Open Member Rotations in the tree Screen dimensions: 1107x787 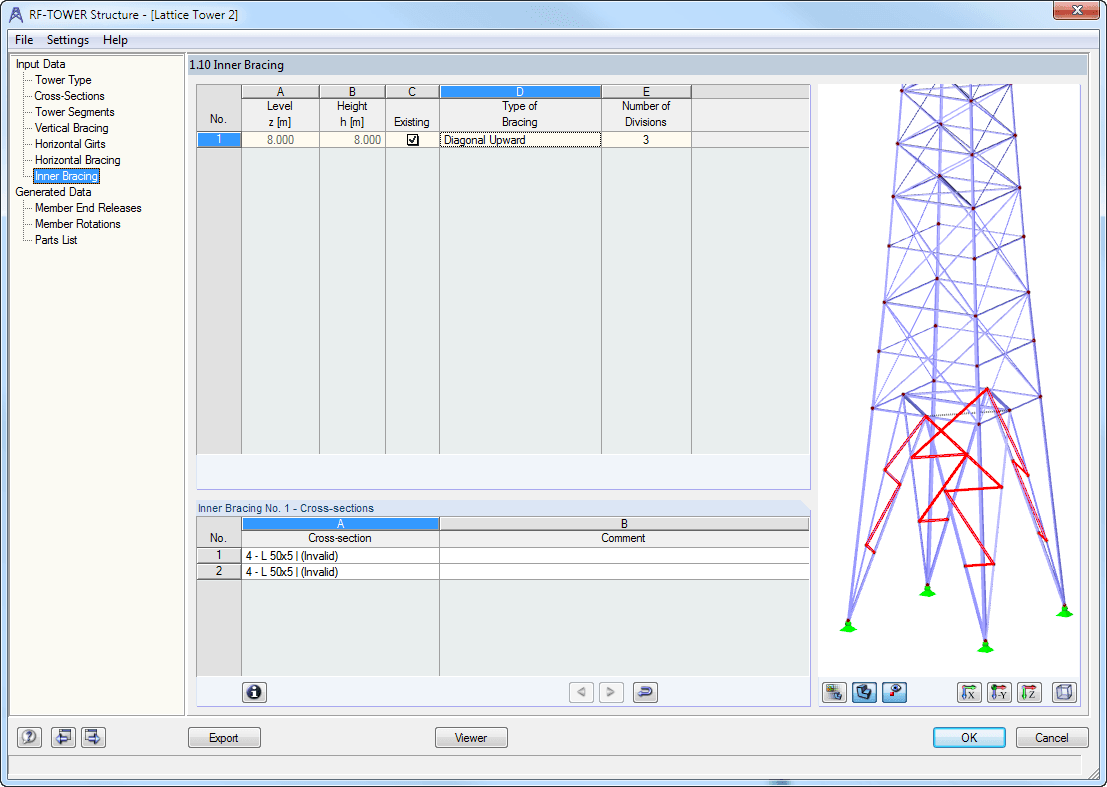pyautogui.click(x=78, y=224)
